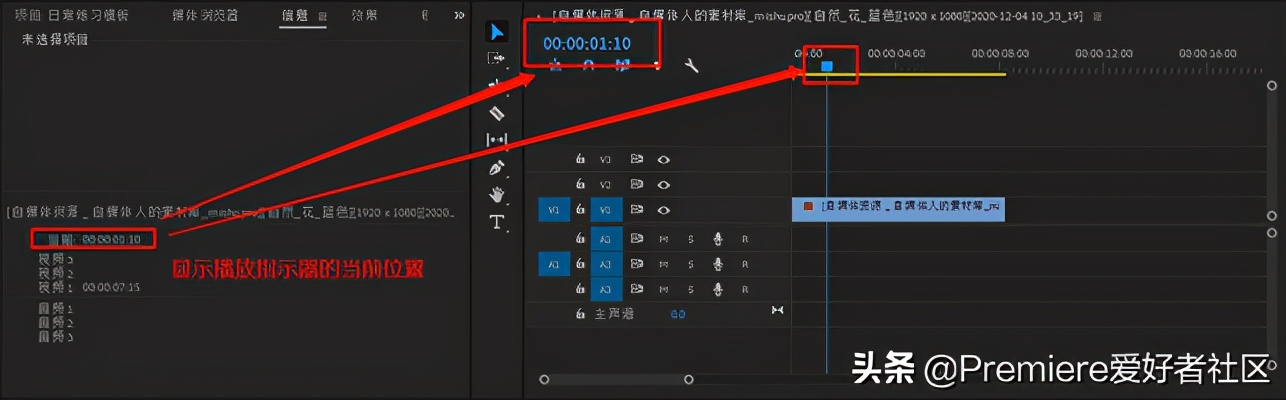Open the Media Browser tab
Viewport: 1286px width, 400px height.
pos(204,16)
